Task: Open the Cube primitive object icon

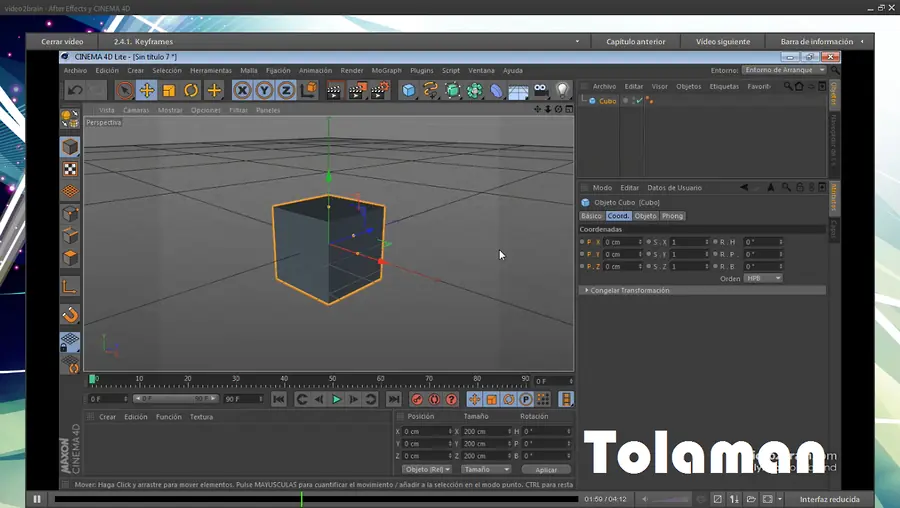Action: 409,91
